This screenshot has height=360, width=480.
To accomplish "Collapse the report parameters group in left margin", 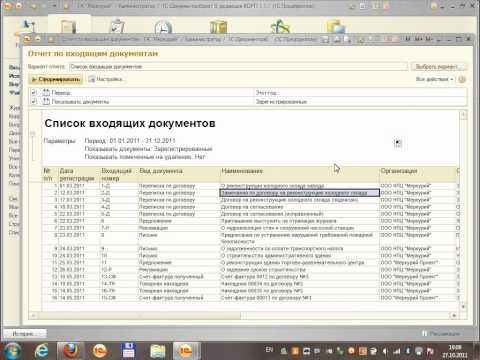I will pos(33,134).
